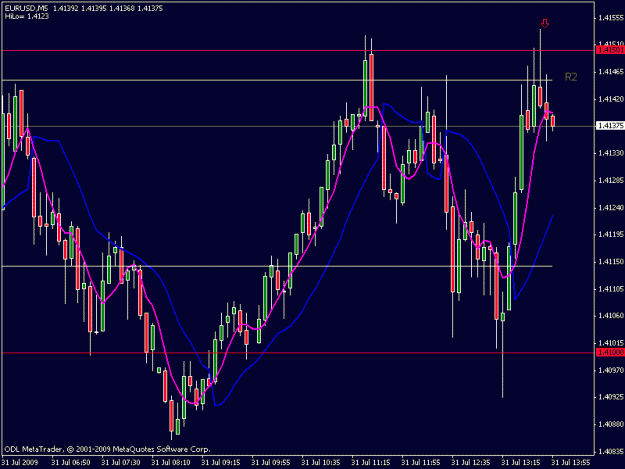The height and width of the screenshot is (469, 625).
Task: Click the red down-arrow sell signal marker
Action: 545,24
